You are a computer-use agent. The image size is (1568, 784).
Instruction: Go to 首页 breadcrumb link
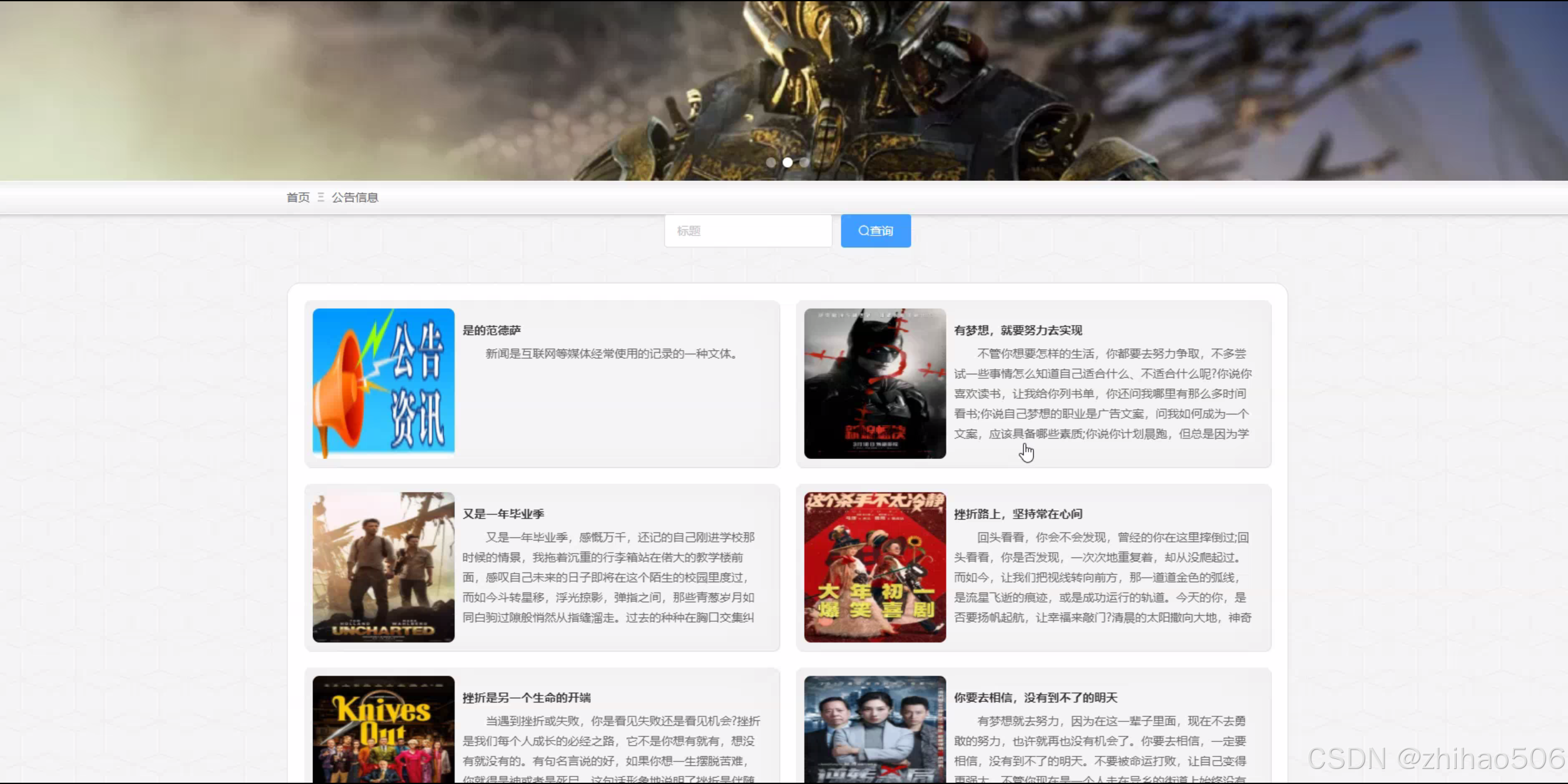(298, 198)
